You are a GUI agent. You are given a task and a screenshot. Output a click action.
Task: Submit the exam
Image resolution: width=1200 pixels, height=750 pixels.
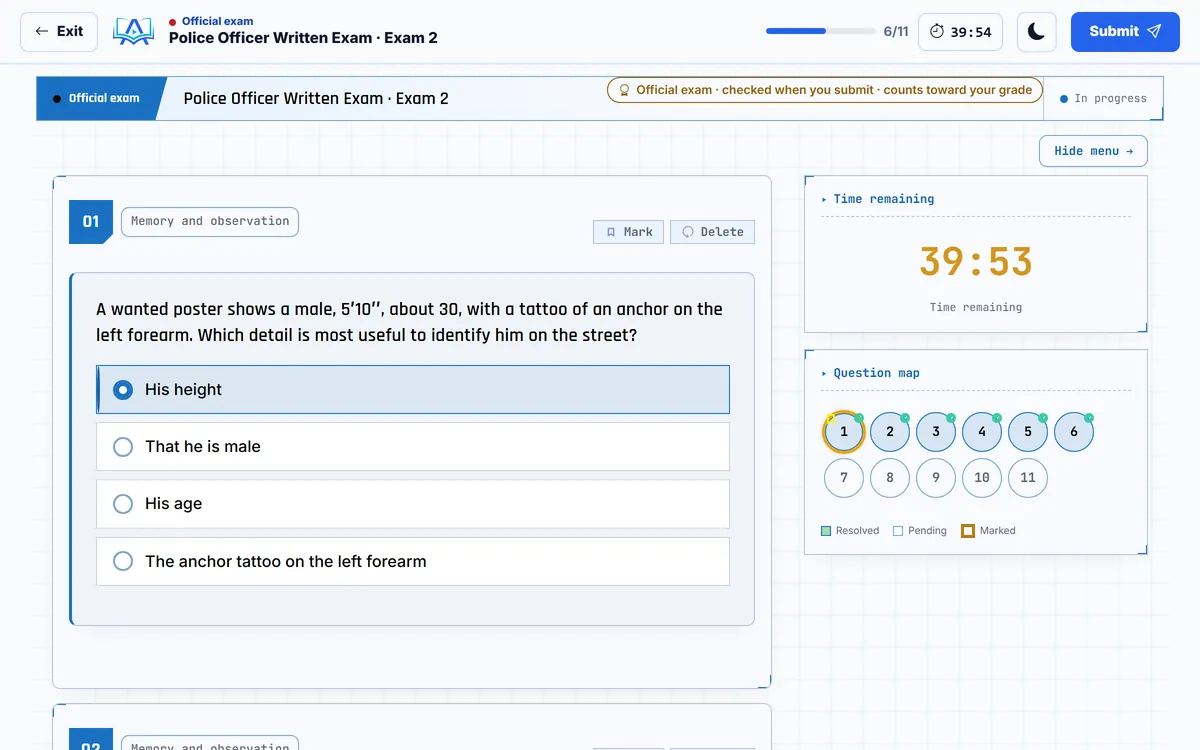pyautogui.click(x=1125, y=32)
